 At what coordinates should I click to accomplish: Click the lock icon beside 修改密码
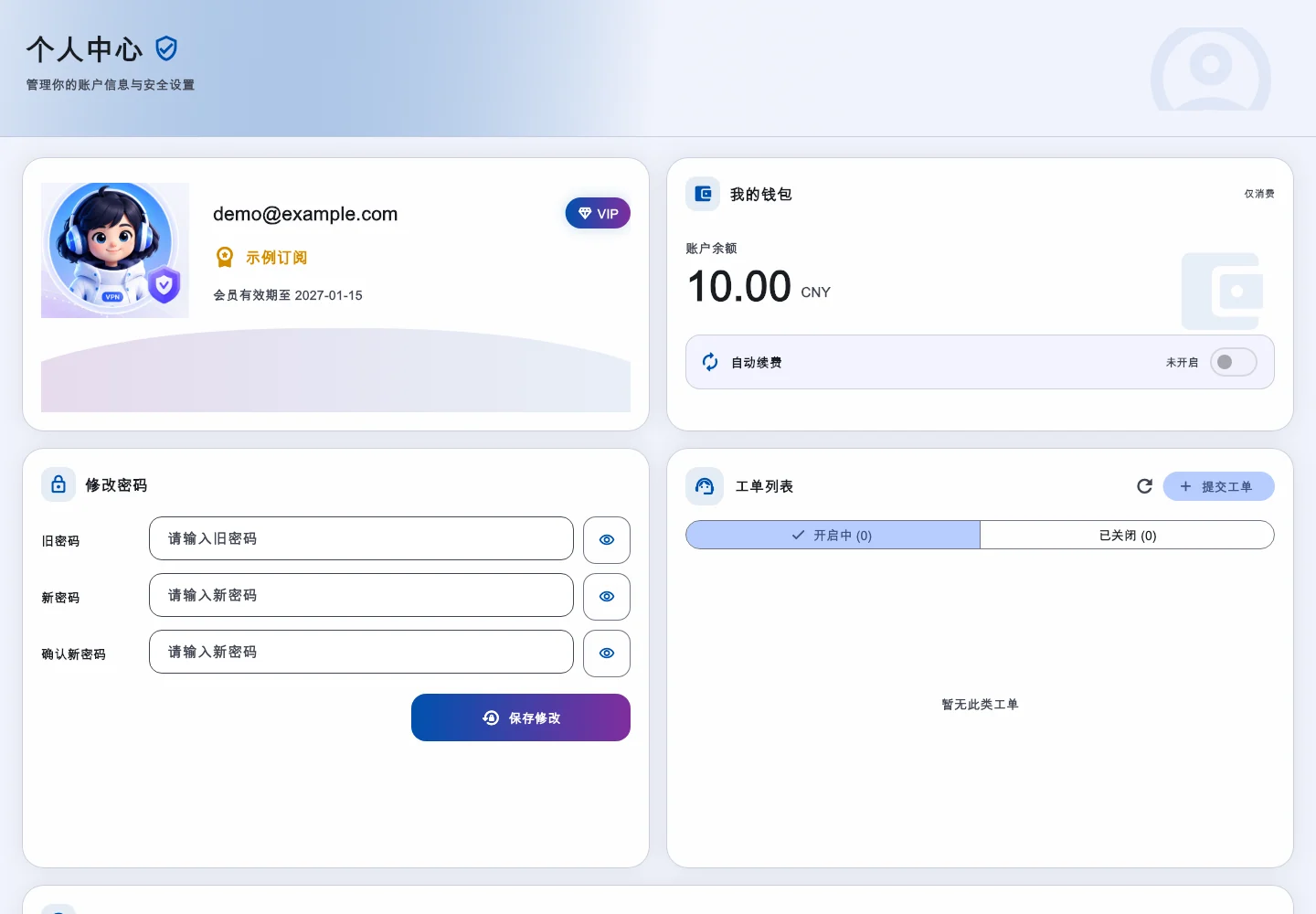point(58,484)
